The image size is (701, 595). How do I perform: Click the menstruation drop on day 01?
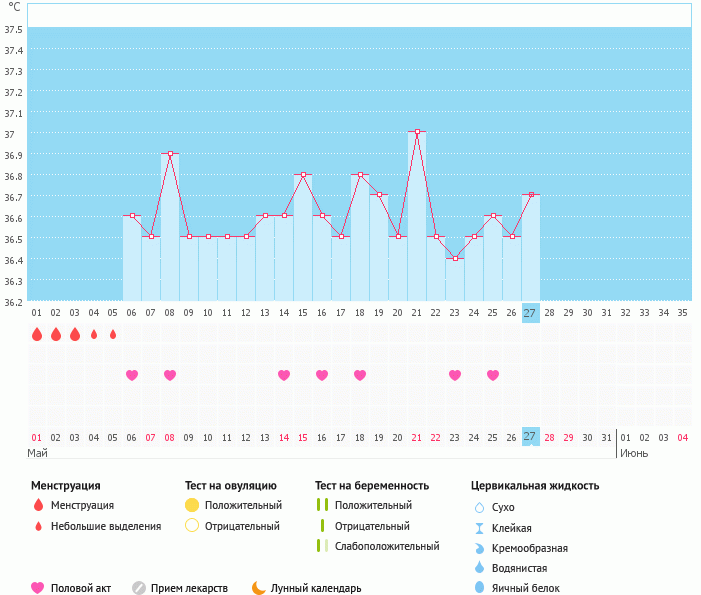[37, 334]
